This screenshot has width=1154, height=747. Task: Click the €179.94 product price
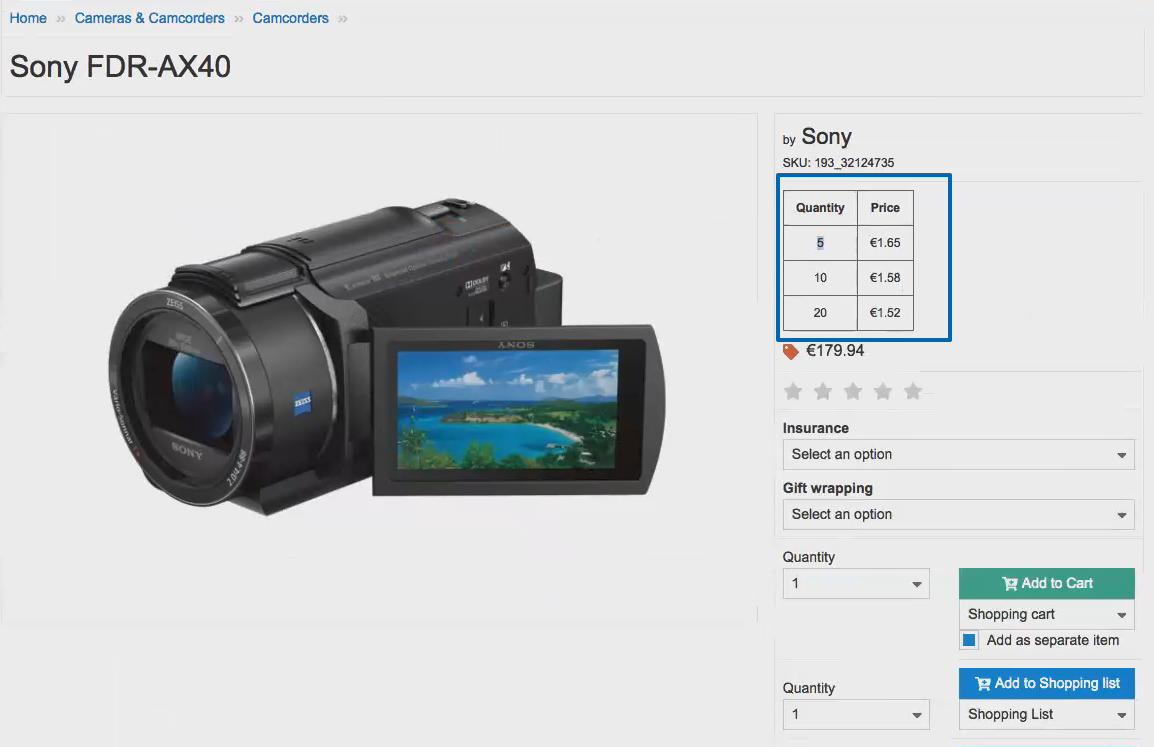coord(835,350)
